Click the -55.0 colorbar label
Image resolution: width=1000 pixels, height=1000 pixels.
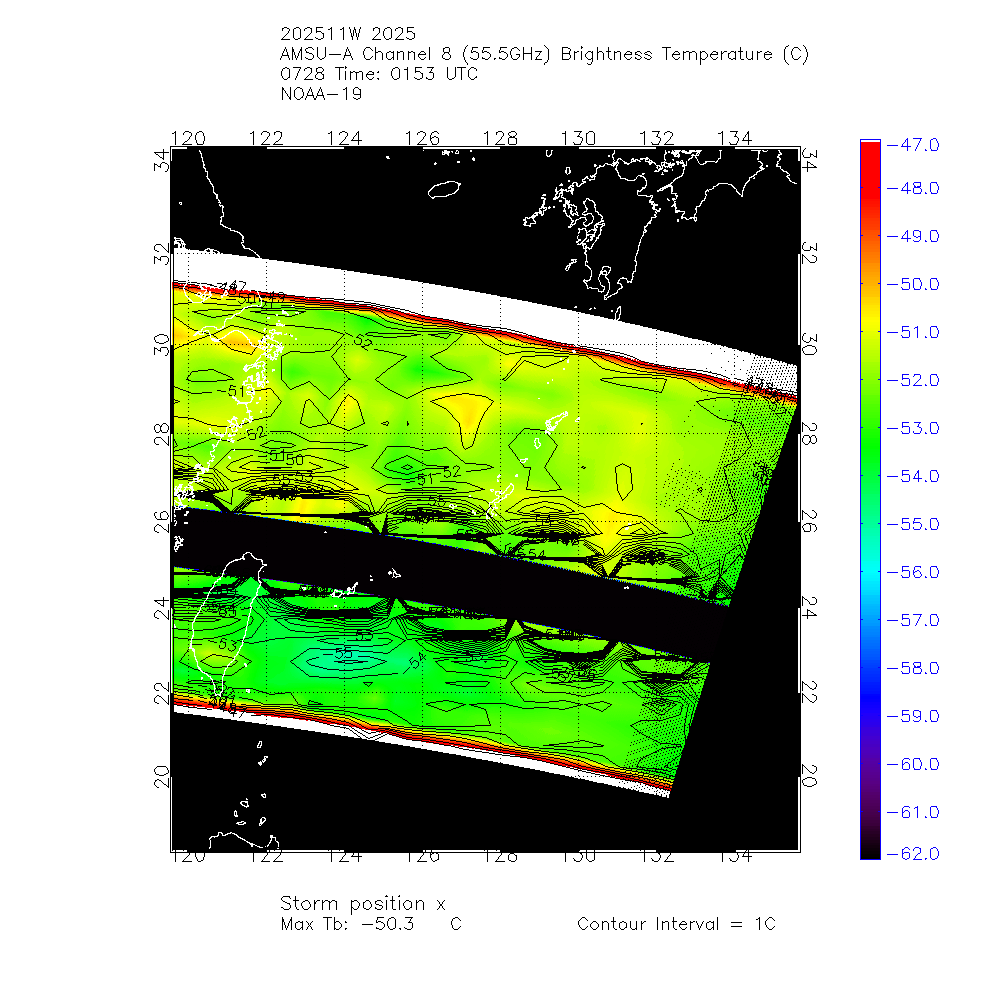[x=913, y=524]
